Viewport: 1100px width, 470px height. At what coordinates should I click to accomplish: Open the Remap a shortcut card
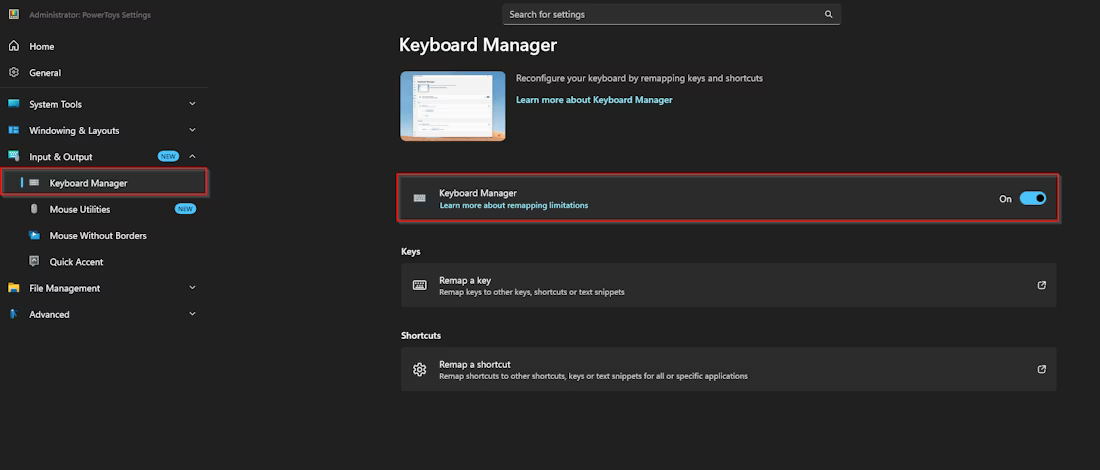pyautogui.click(x=728, y=369)
